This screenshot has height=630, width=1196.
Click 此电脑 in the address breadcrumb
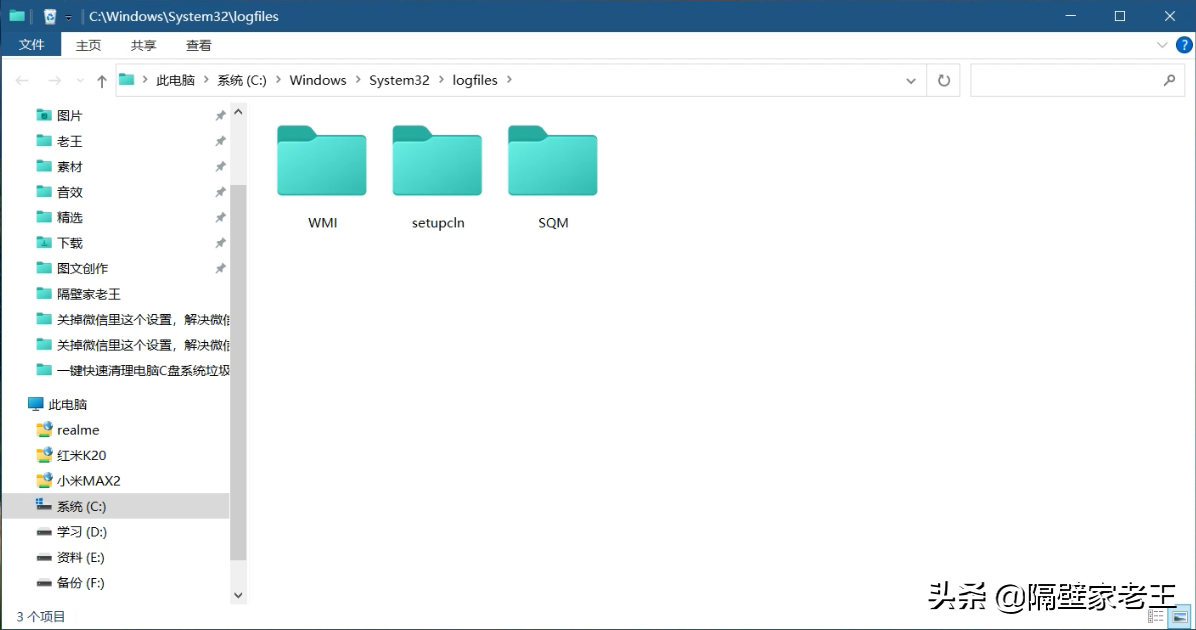point(175,80)
